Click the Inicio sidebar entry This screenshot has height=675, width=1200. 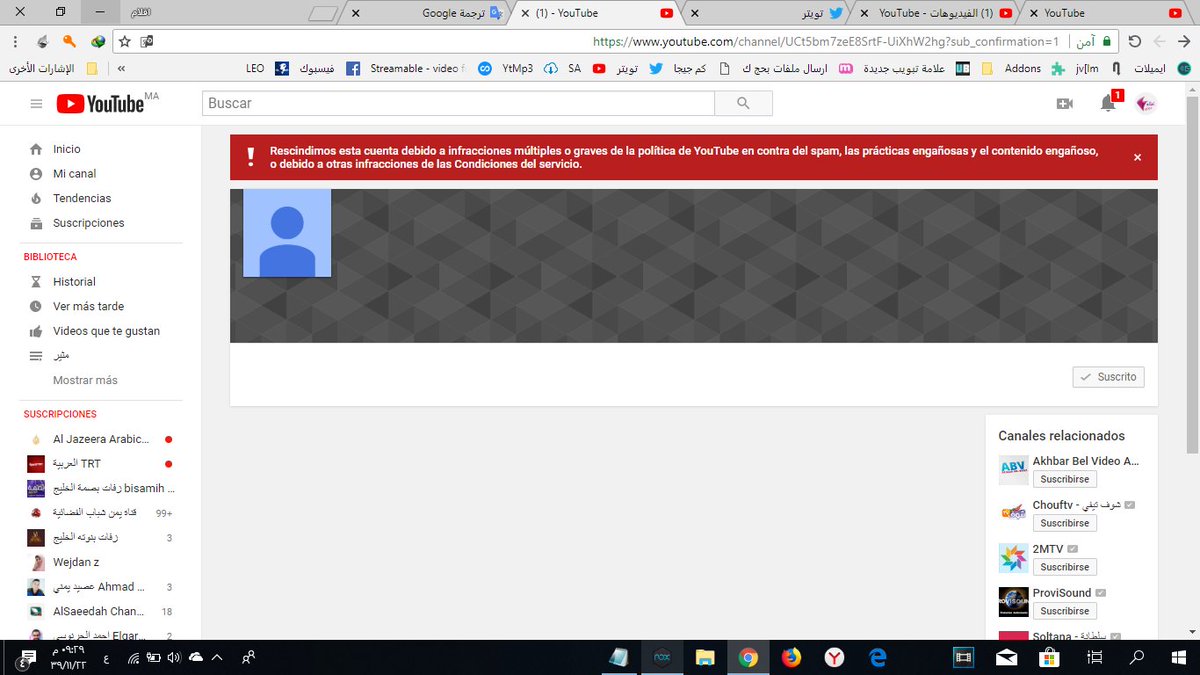pos(67,149)
